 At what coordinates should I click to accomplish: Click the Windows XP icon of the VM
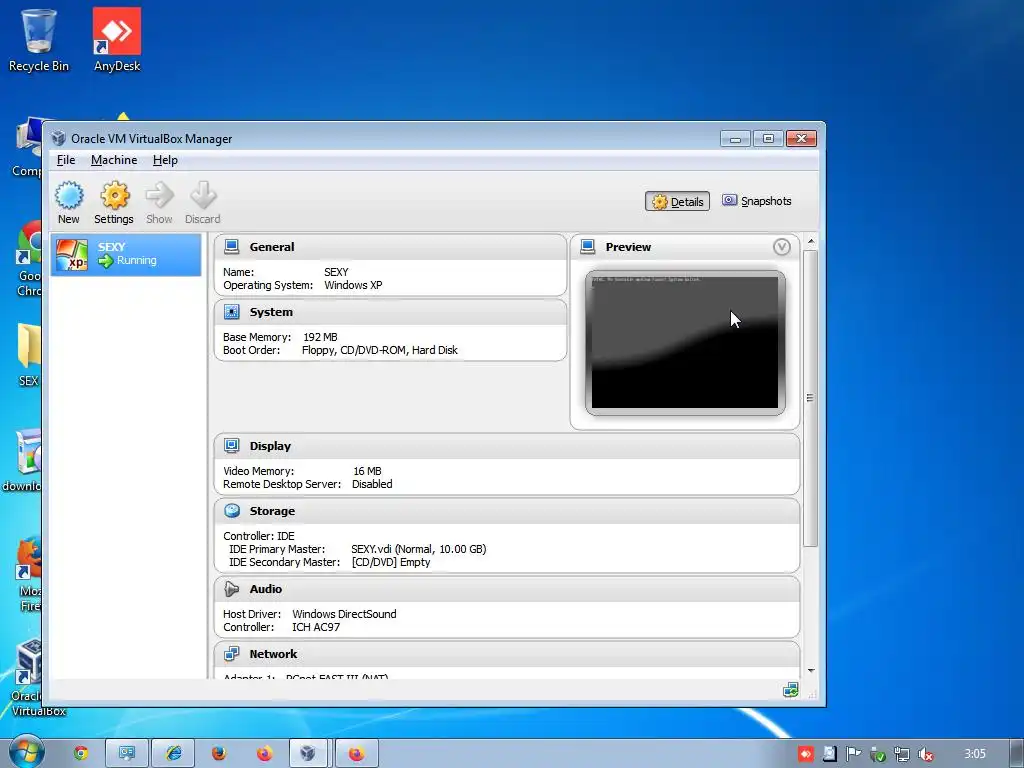coord(72,255)
